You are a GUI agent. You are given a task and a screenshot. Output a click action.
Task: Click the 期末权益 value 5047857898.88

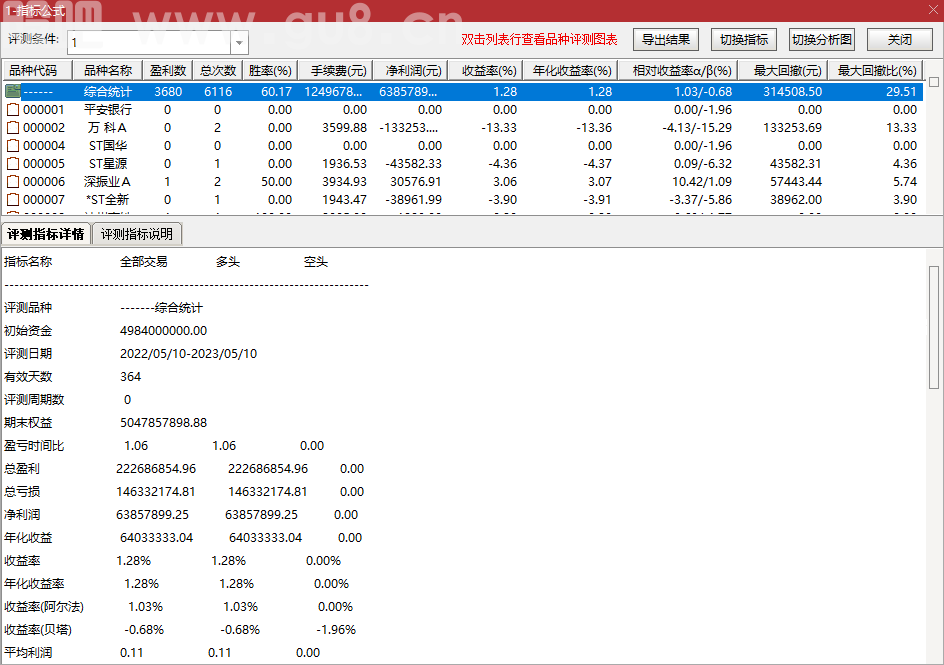coord(163,423)
